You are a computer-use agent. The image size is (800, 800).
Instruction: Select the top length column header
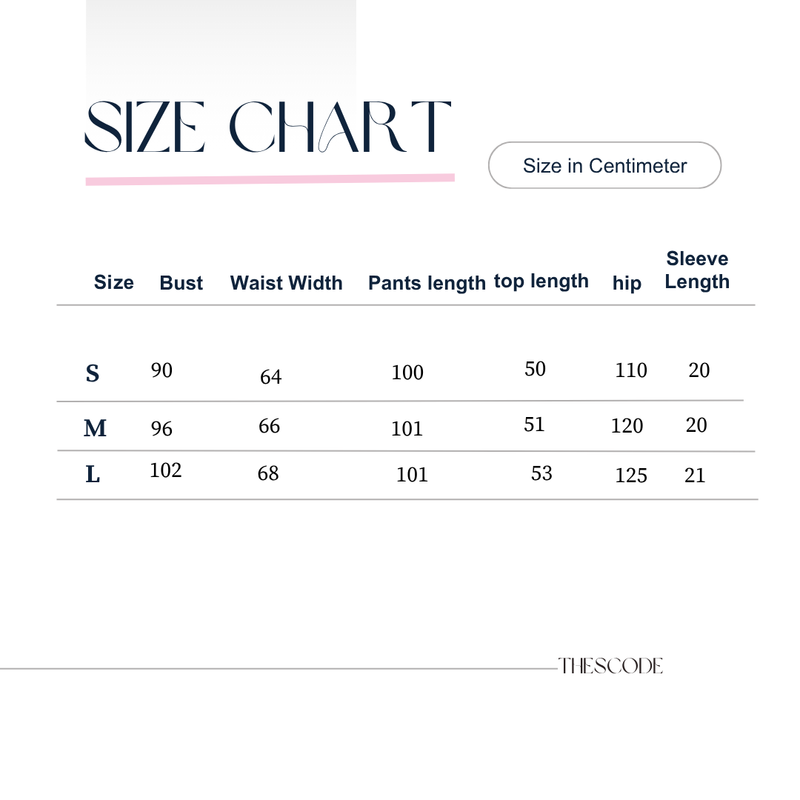click(x=541, y=281)
